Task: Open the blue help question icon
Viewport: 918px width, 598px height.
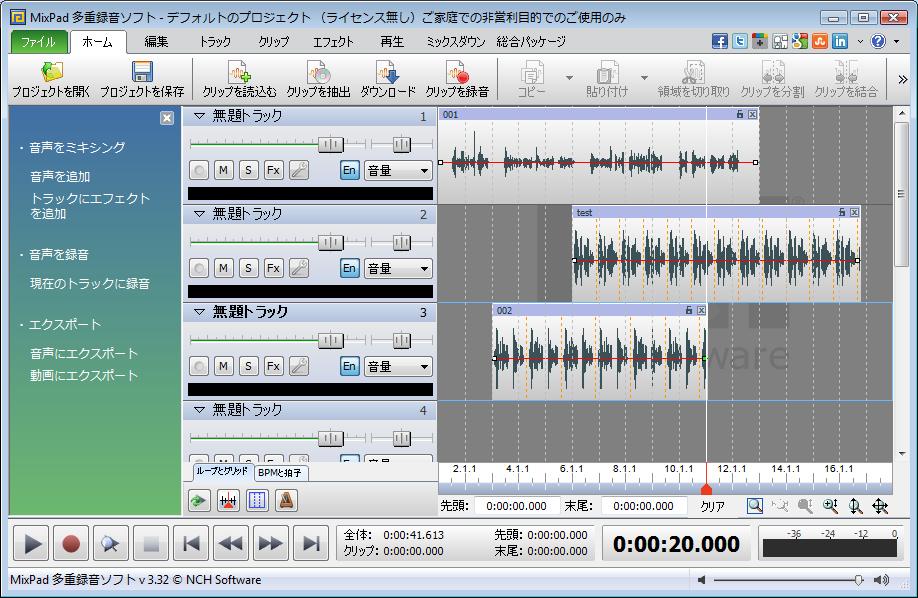Action: 878,41
